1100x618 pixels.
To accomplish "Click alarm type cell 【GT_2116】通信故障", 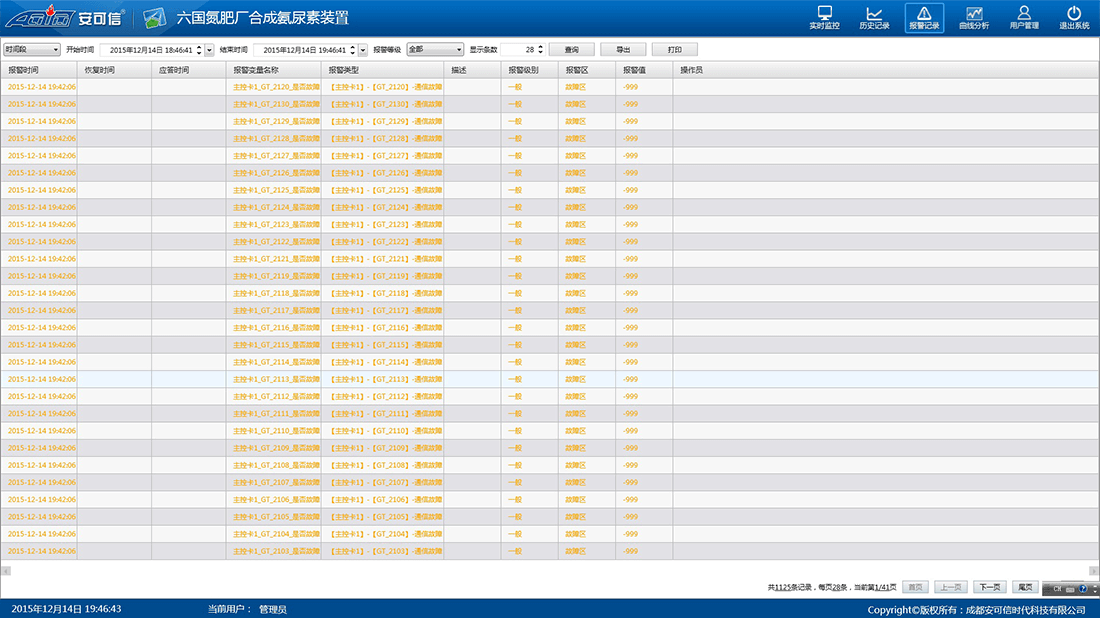I will pyautogui.click(x=386, y=328).
